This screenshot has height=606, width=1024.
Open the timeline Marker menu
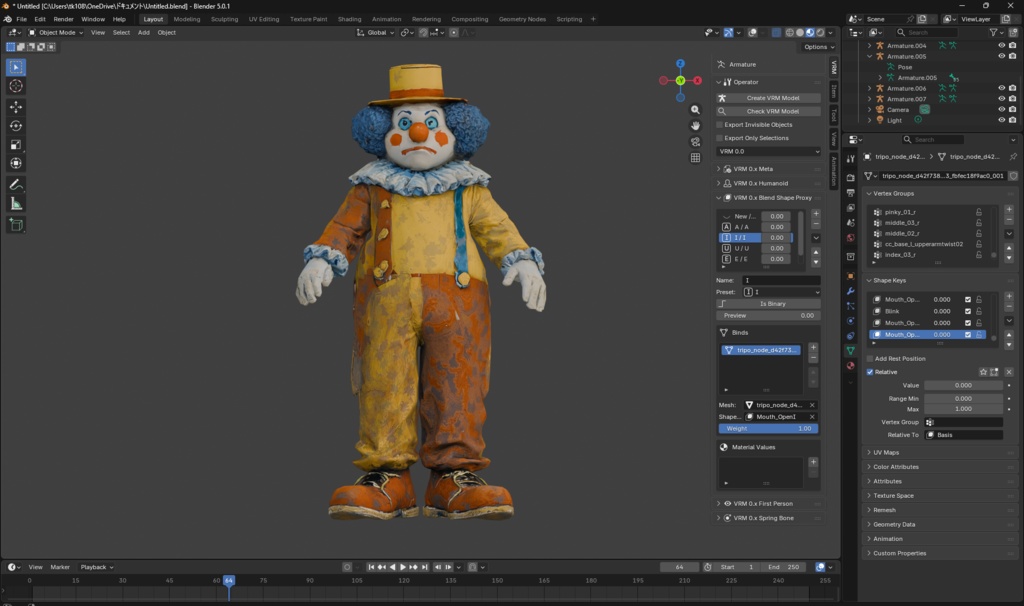(x=60, y=567)
